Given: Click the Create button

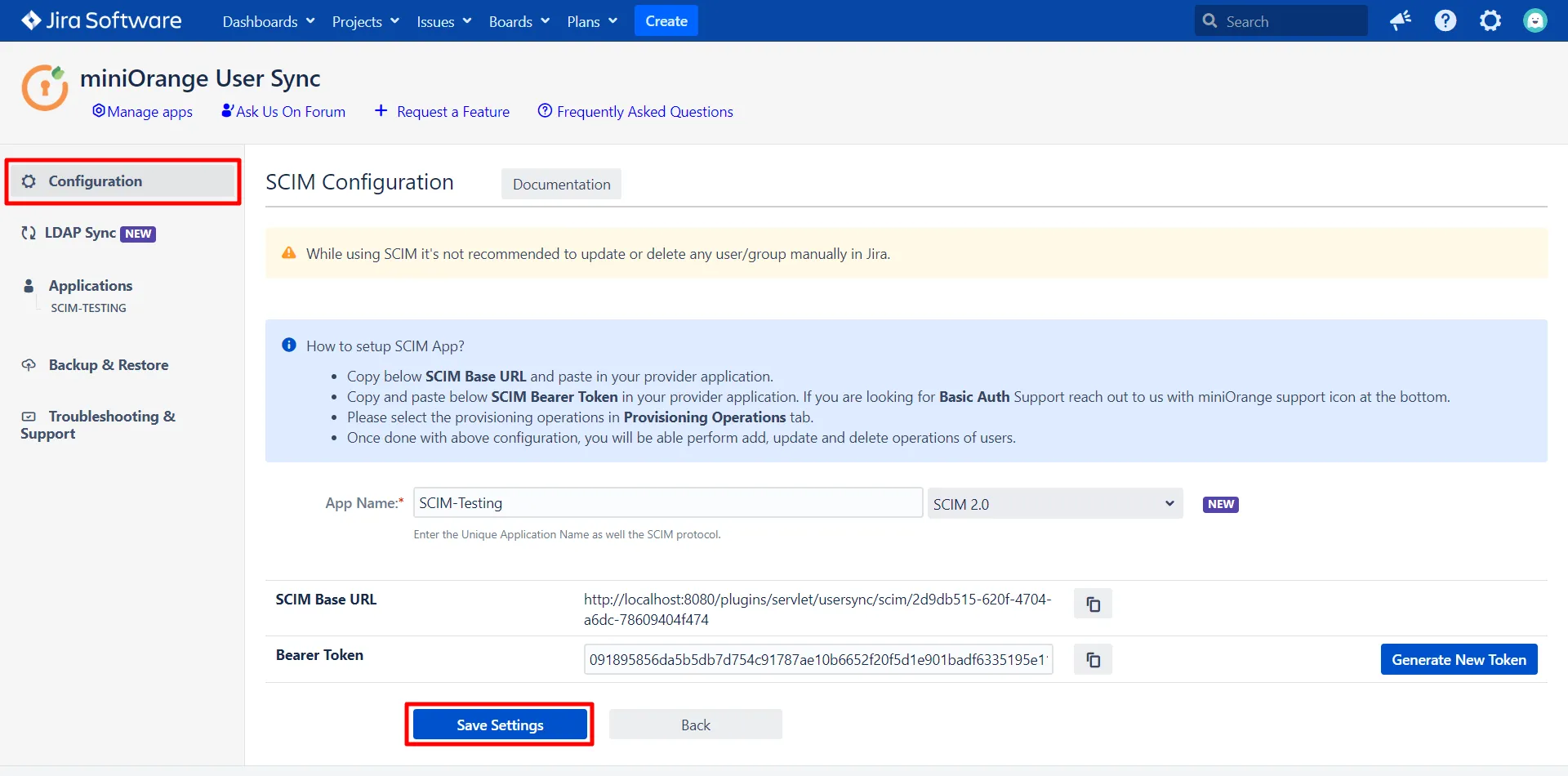Looking at the screenshot, I should tap(666, 21).
